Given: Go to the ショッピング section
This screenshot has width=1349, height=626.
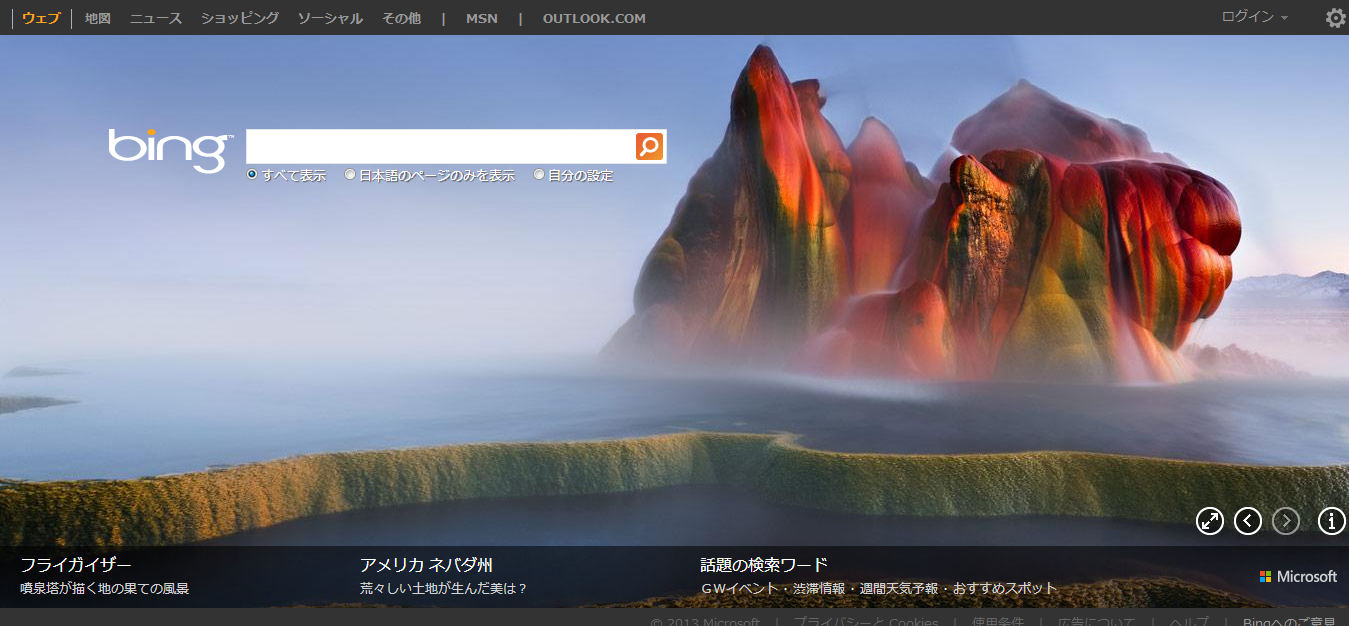Looking at the screenshot, I should click(240, 18).
